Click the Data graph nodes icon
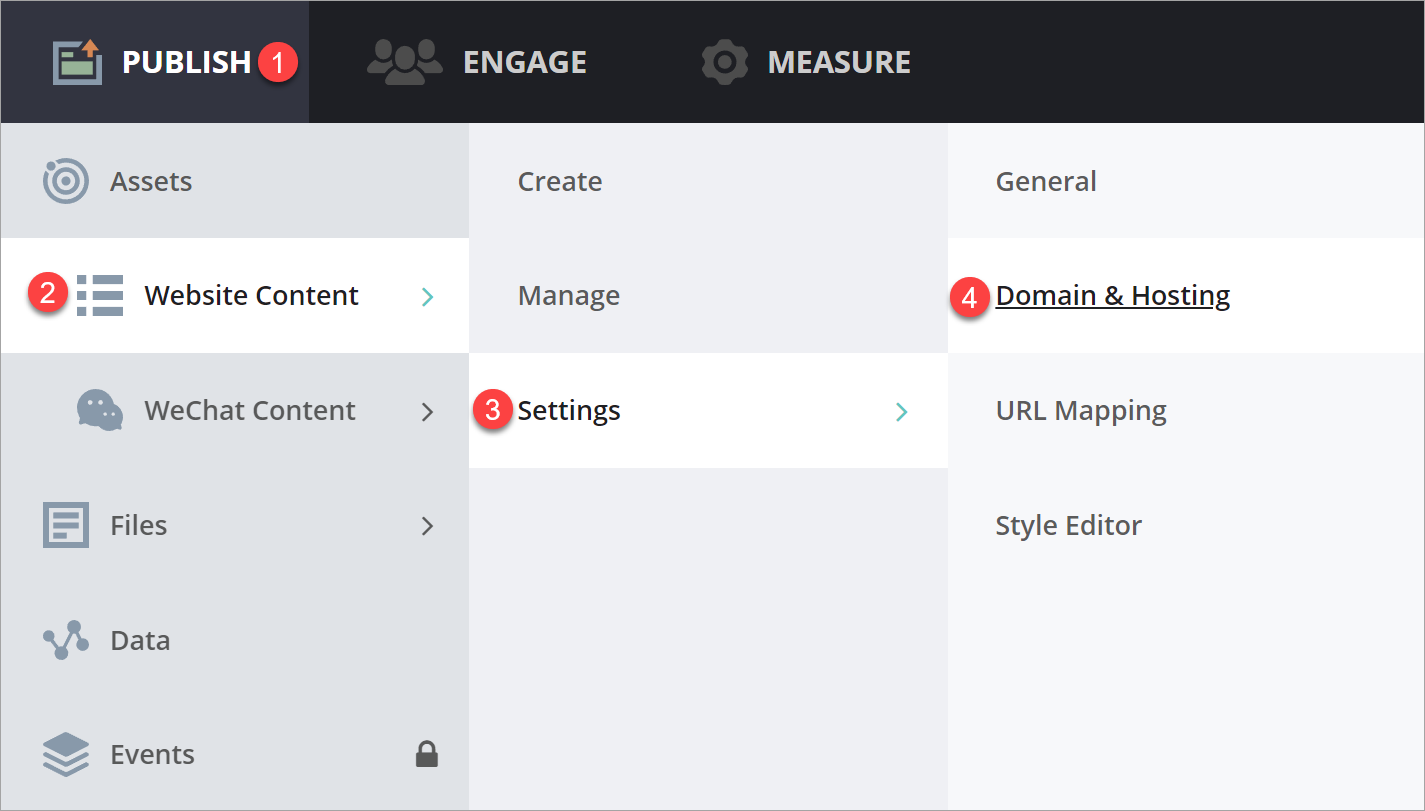 [66, 640]
